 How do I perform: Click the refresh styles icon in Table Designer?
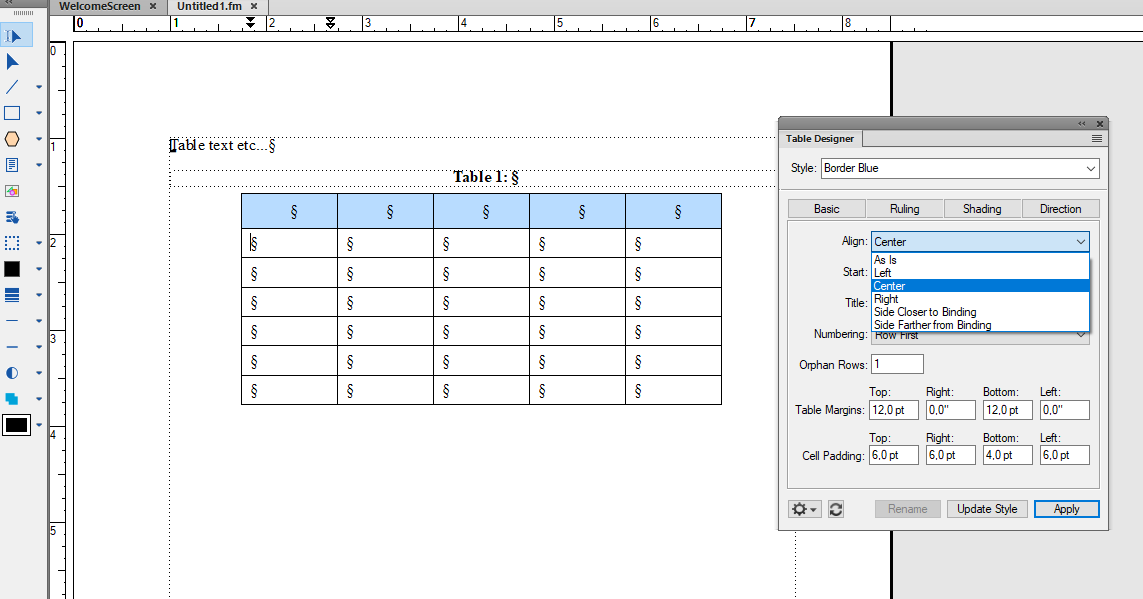[836, 509]
